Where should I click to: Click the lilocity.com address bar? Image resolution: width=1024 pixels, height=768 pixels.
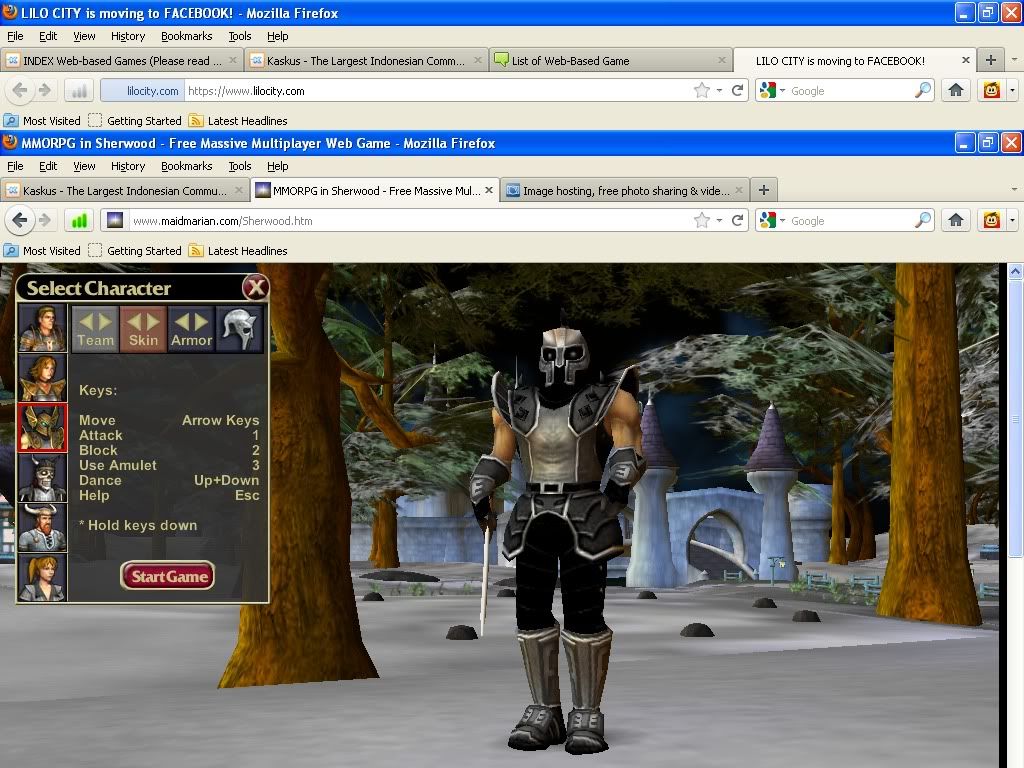click(438, 91)
